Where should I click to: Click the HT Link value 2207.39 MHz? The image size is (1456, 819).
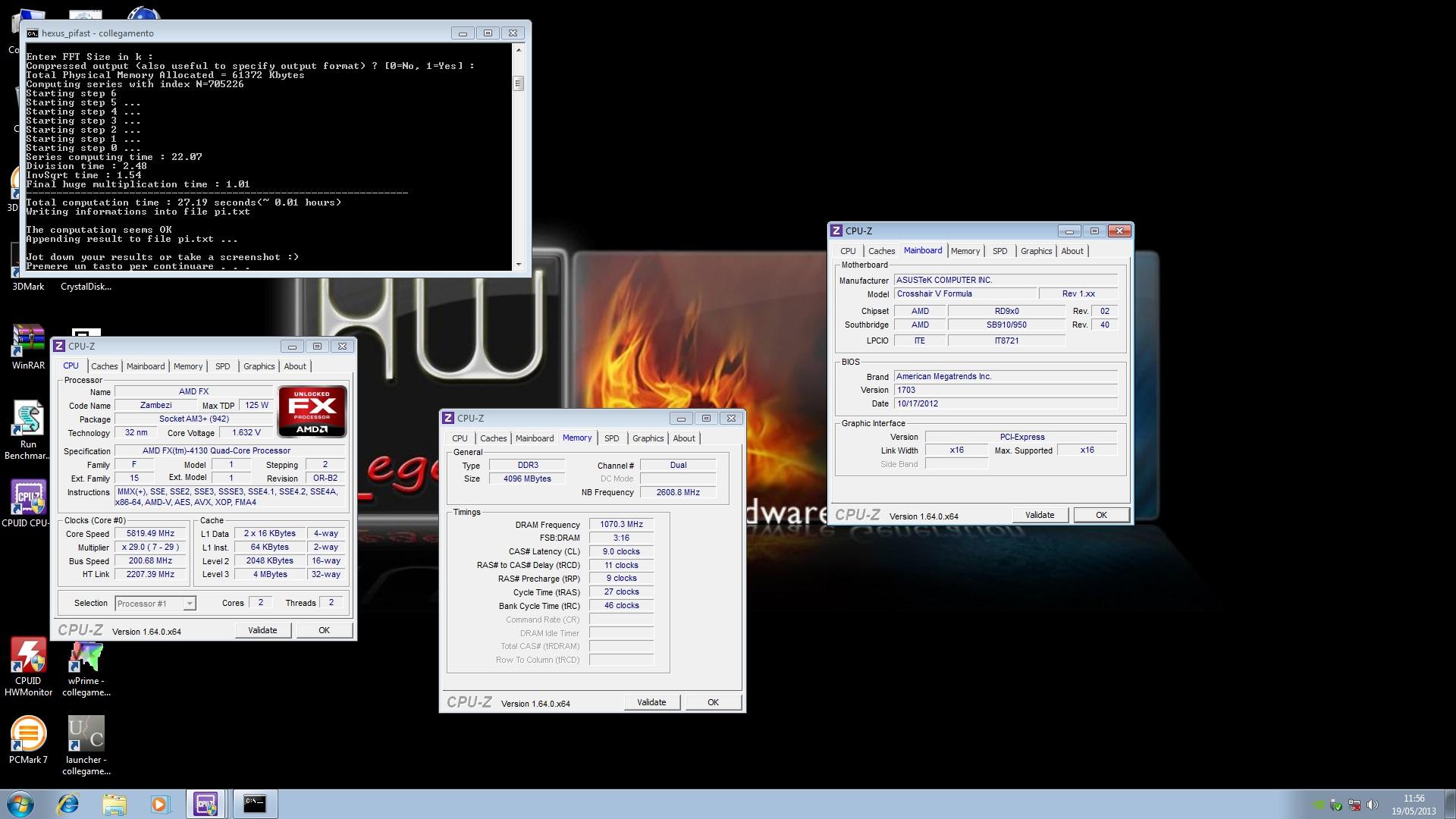[x=150, y=575]
